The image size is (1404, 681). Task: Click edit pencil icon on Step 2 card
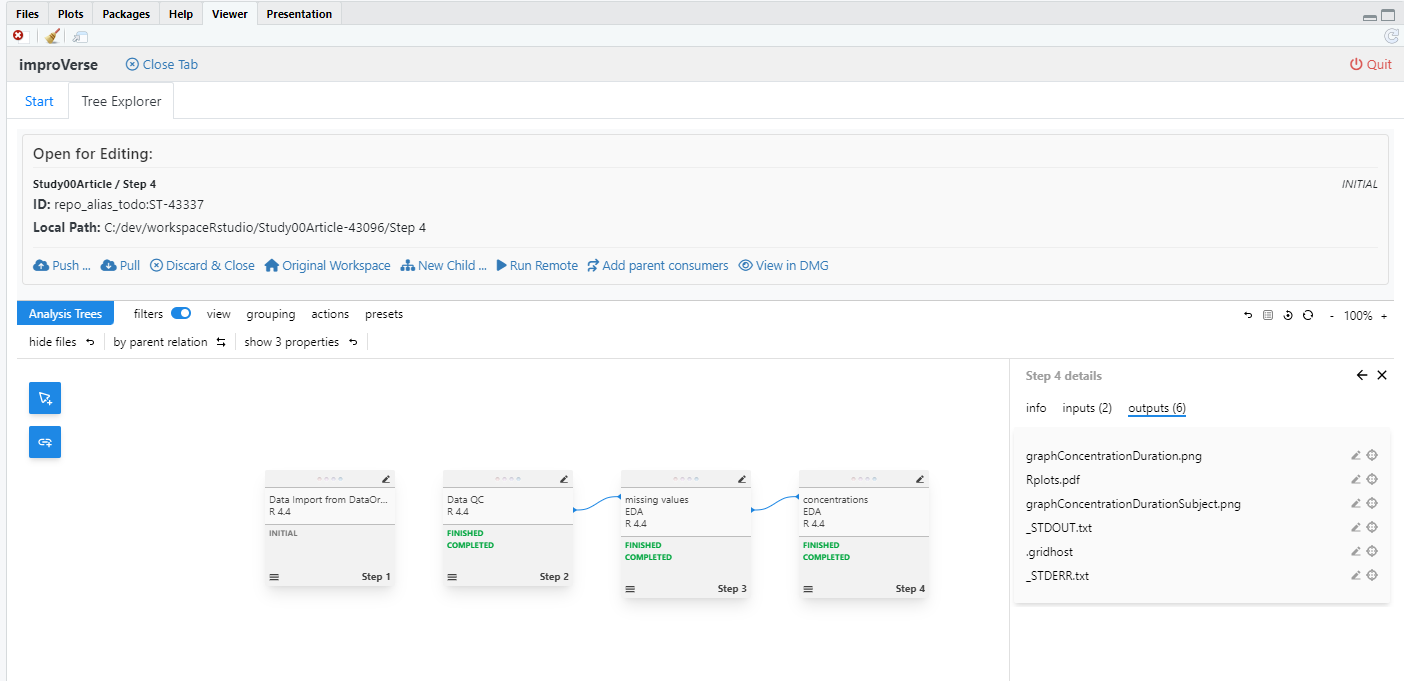coord(564,479)
